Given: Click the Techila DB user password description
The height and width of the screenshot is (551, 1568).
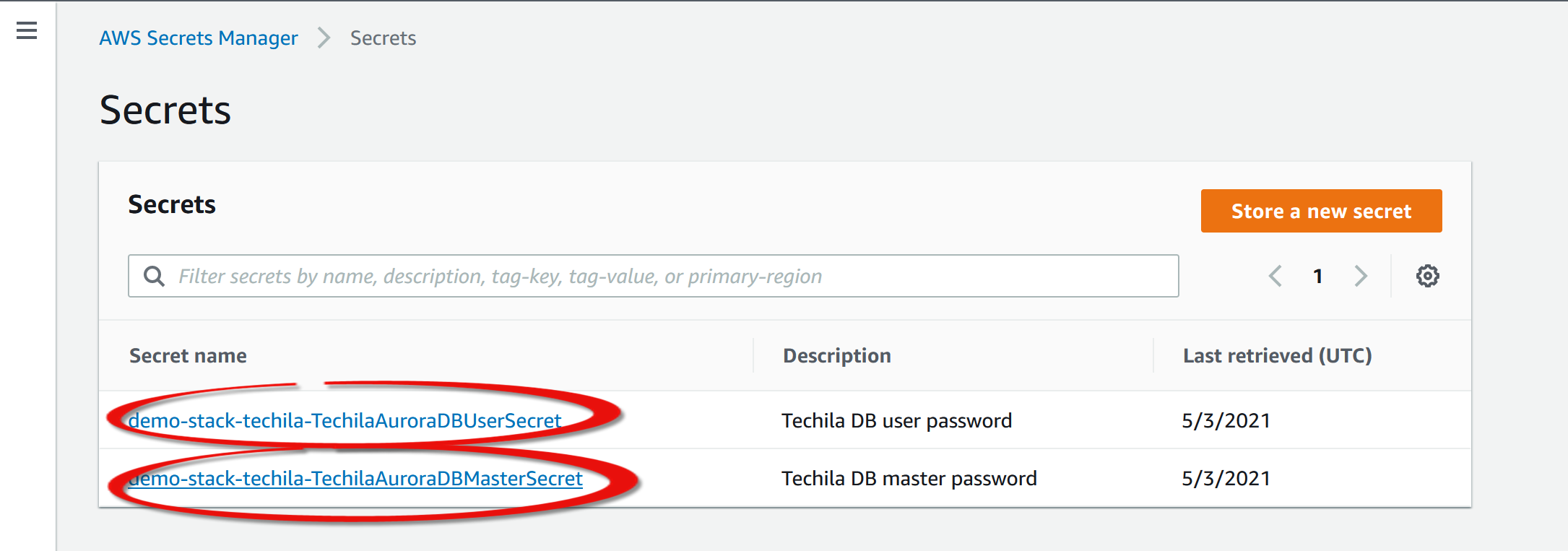Looking at the screenshot, I should pos(896,420).
